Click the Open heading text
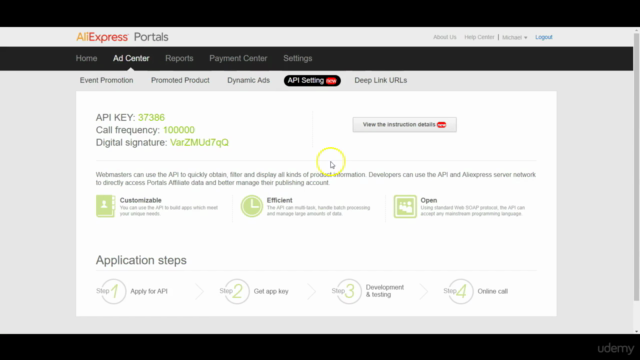This screenshot has width=640, height=360. click(429, 200)
